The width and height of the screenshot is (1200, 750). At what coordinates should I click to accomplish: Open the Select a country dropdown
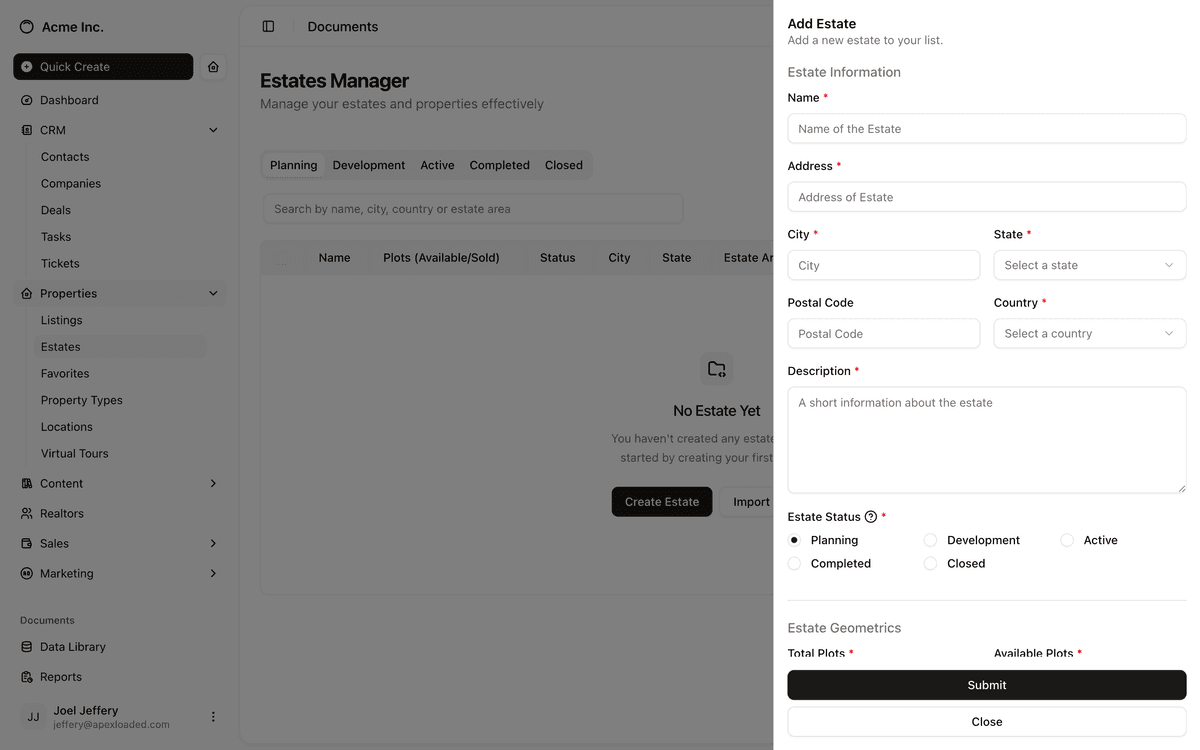pos(1089,333)
